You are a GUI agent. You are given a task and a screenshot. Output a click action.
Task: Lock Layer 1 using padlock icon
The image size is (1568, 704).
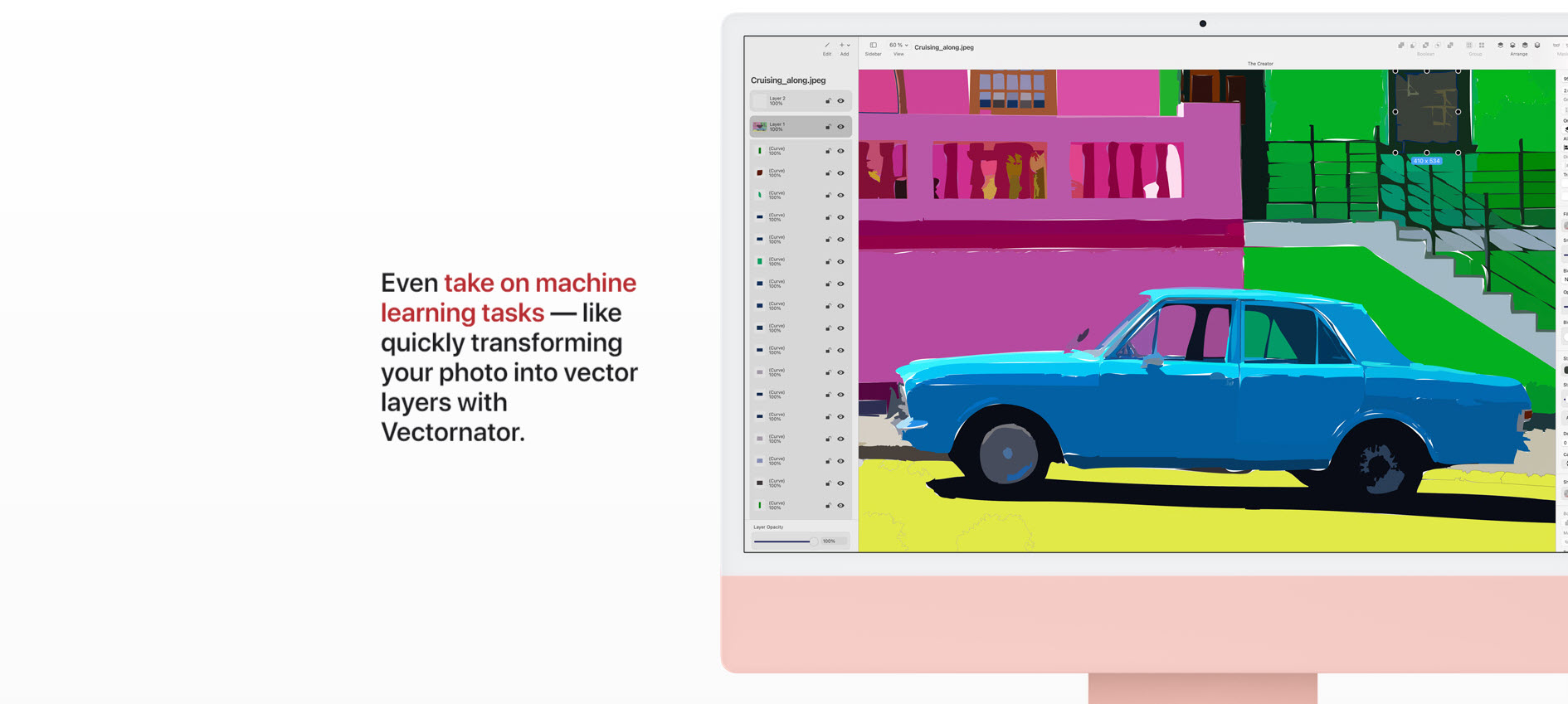828,127
